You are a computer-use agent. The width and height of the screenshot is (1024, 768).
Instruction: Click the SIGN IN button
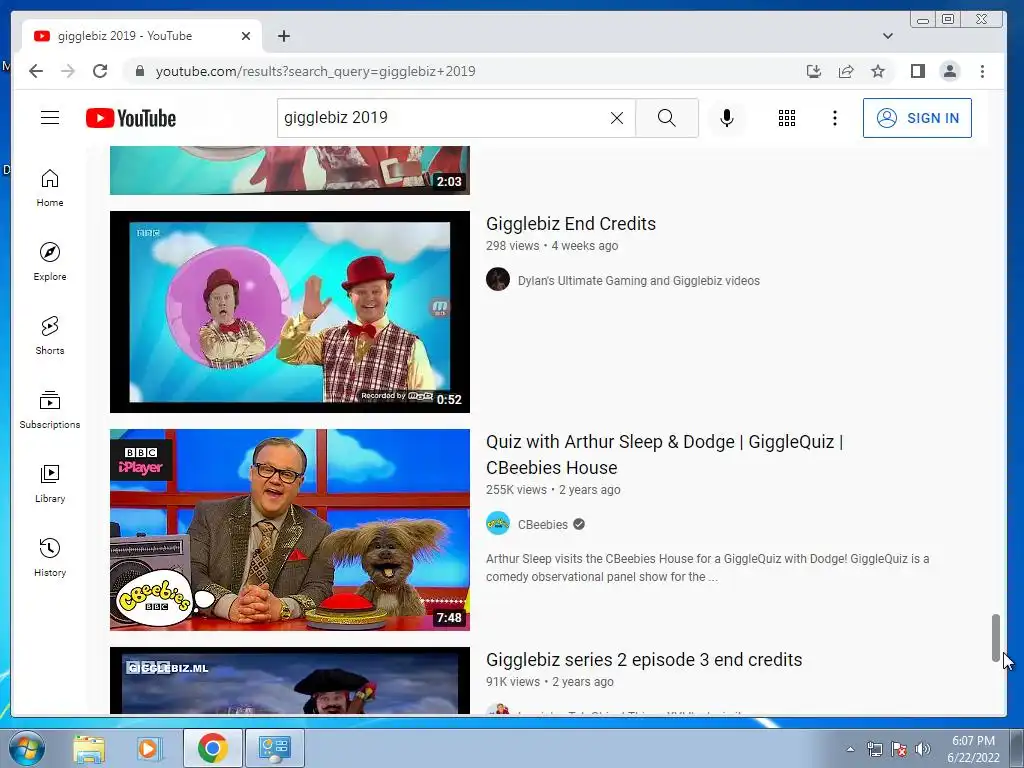(917, 118)
